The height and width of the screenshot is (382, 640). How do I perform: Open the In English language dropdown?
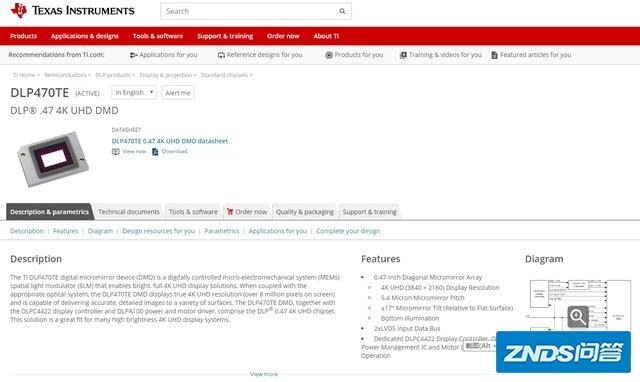[x=134, y=93]
